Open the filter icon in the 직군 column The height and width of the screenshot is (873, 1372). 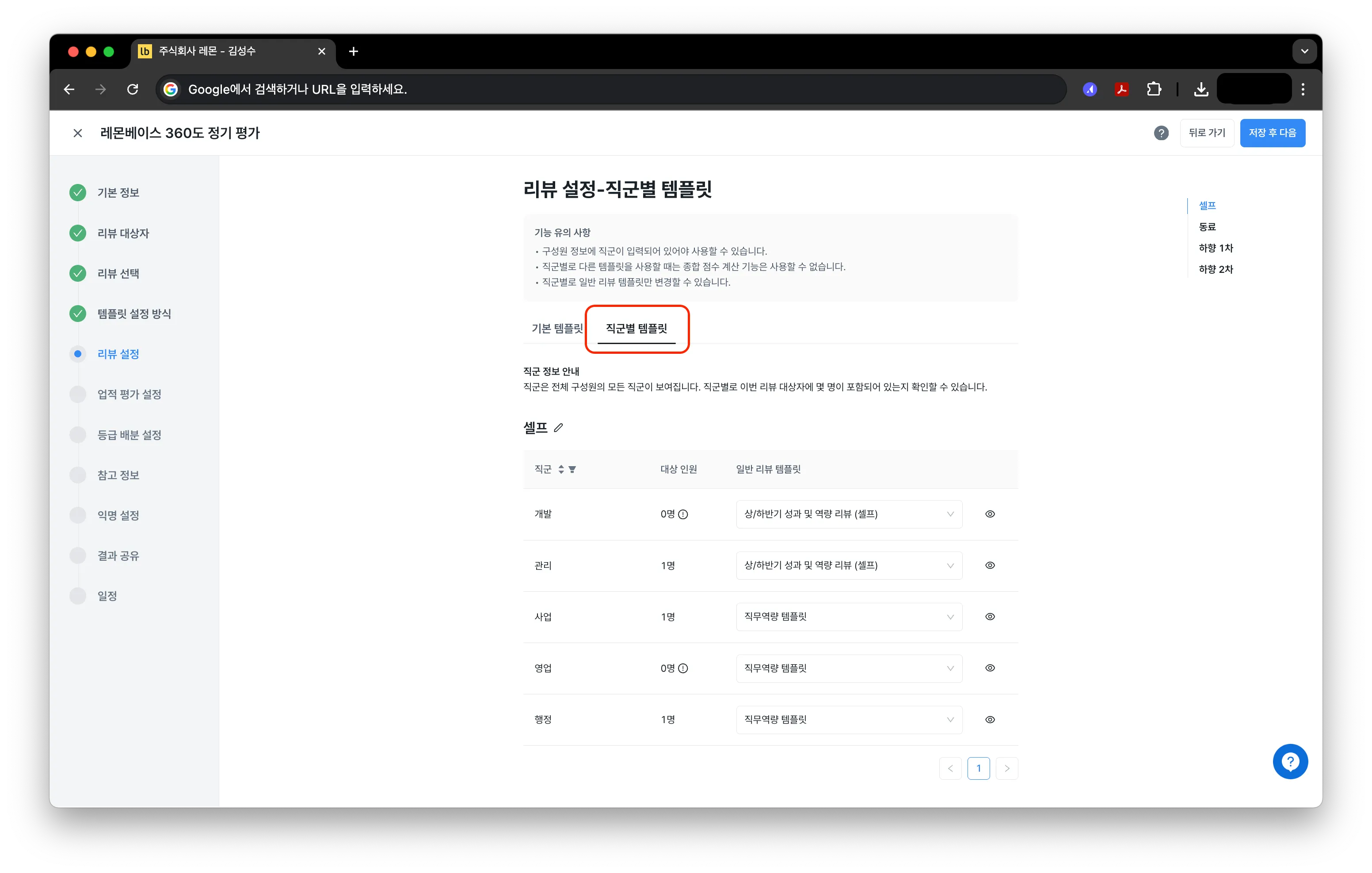572,469
